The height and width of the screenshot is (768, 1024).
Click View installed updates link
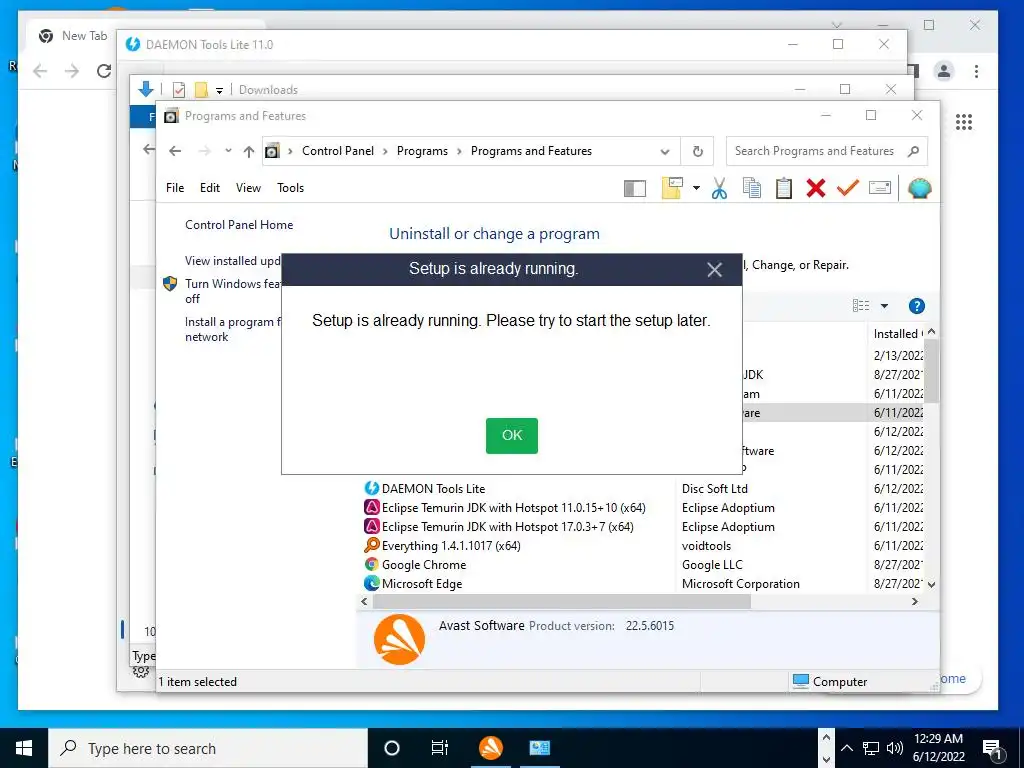pyautogui.click(x=232, y=261)
